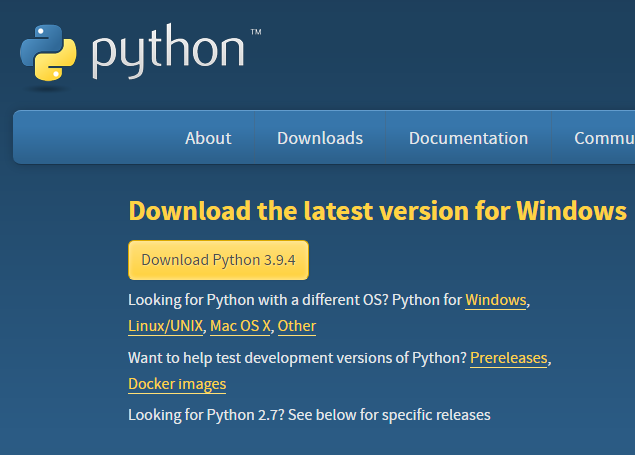Image resolution: width=635 pixels, height=455 pixels.
Task: Open the partially visible Community menu
Action: pyautogui.click(x=604, y=138)
